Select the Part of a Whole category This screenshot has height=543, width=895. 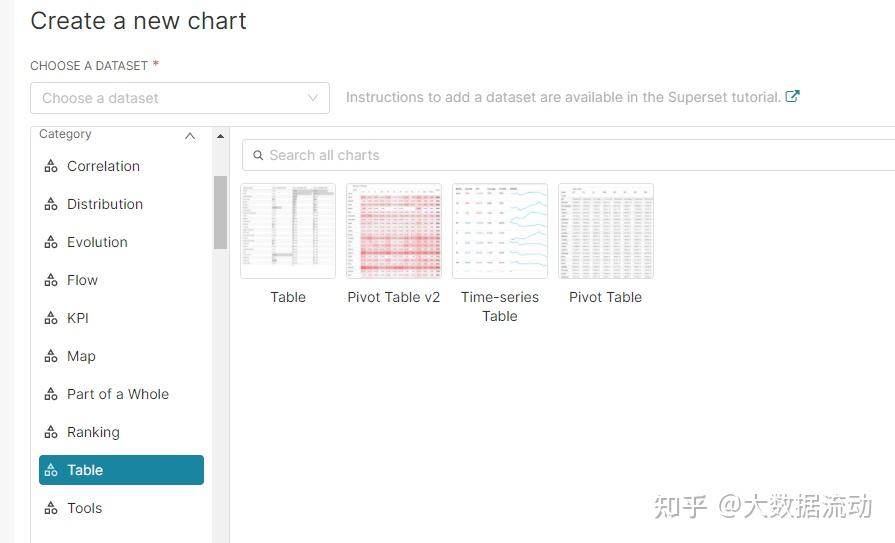(117, 394)
